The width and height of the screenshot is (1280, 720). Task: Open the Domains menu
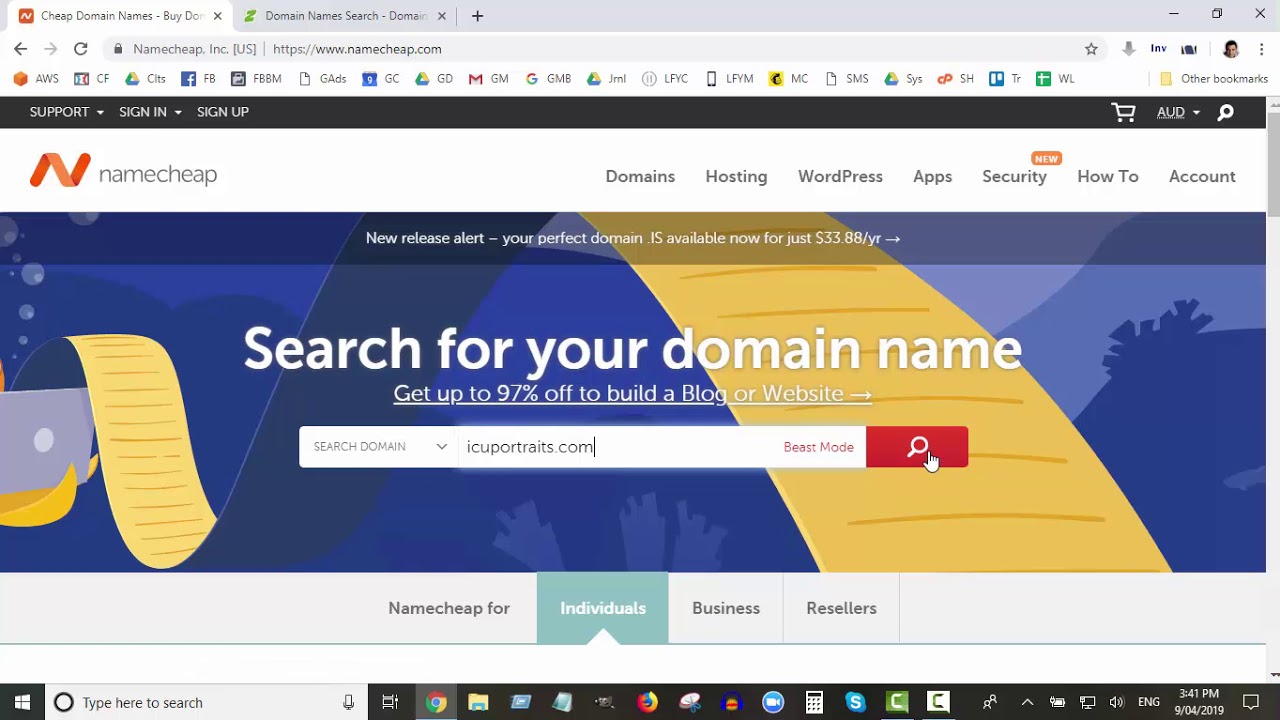(640, 176)
